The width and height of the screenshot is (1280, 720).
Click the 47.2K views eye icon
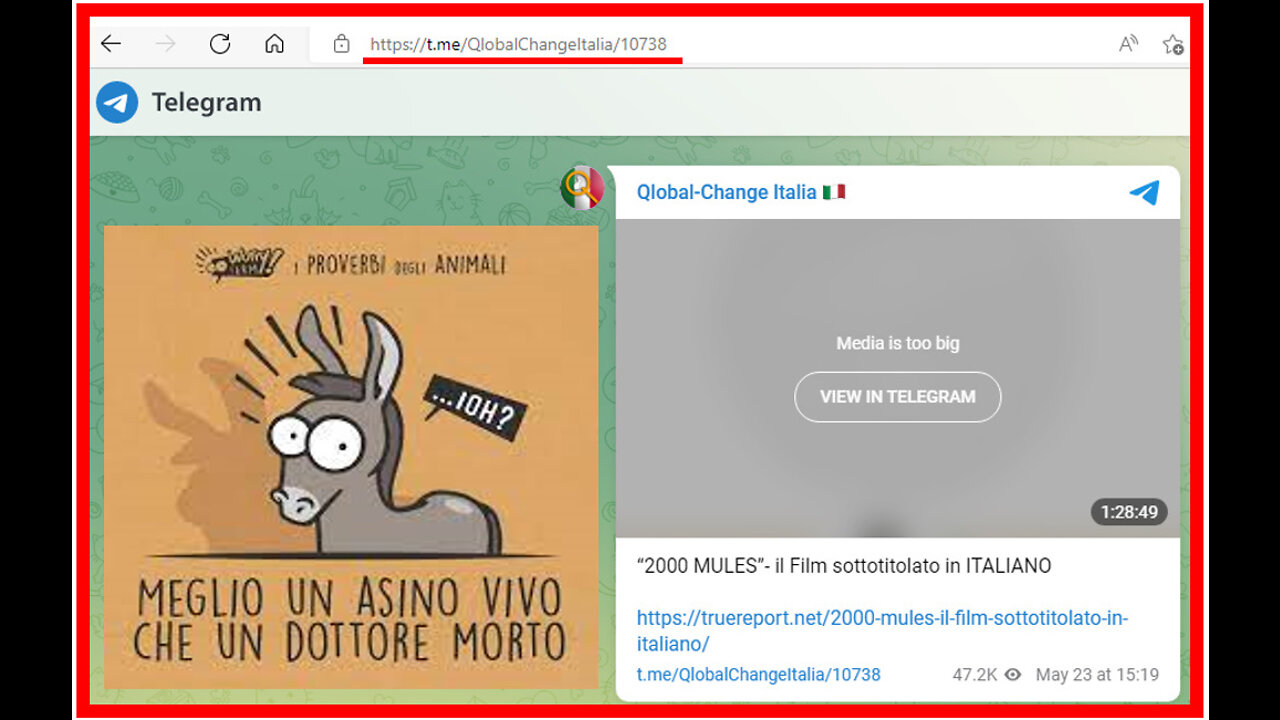(x=1013, y=675)
